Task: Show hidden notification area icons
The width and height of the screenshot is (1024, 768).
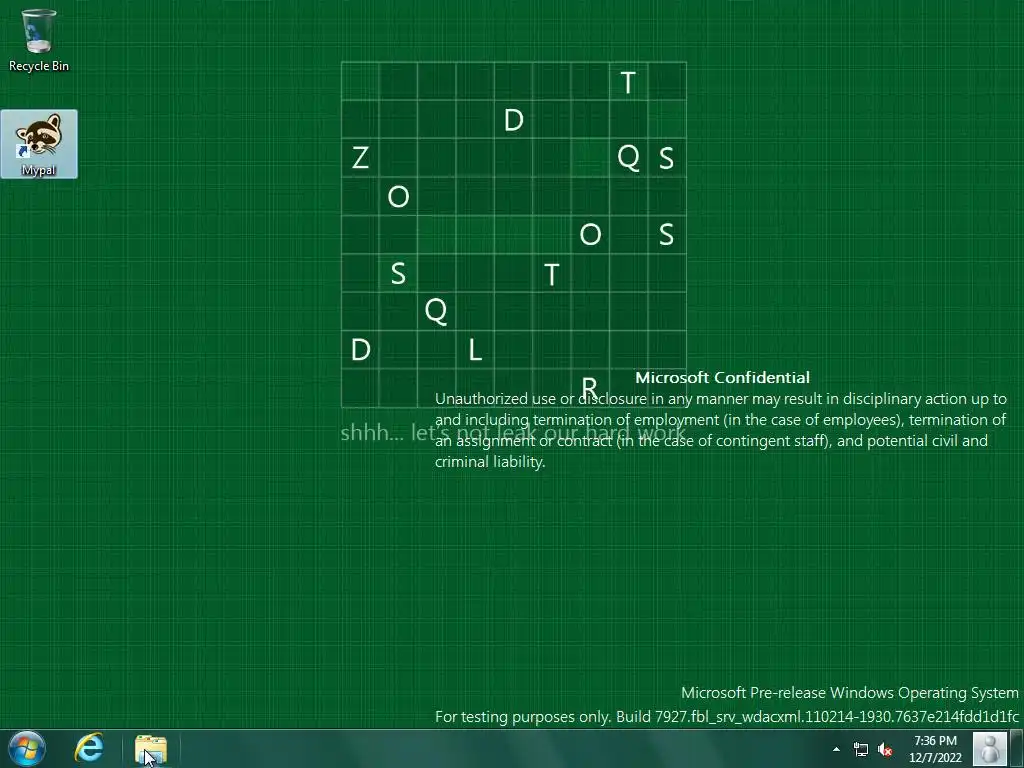Action: tap(836, 749)
